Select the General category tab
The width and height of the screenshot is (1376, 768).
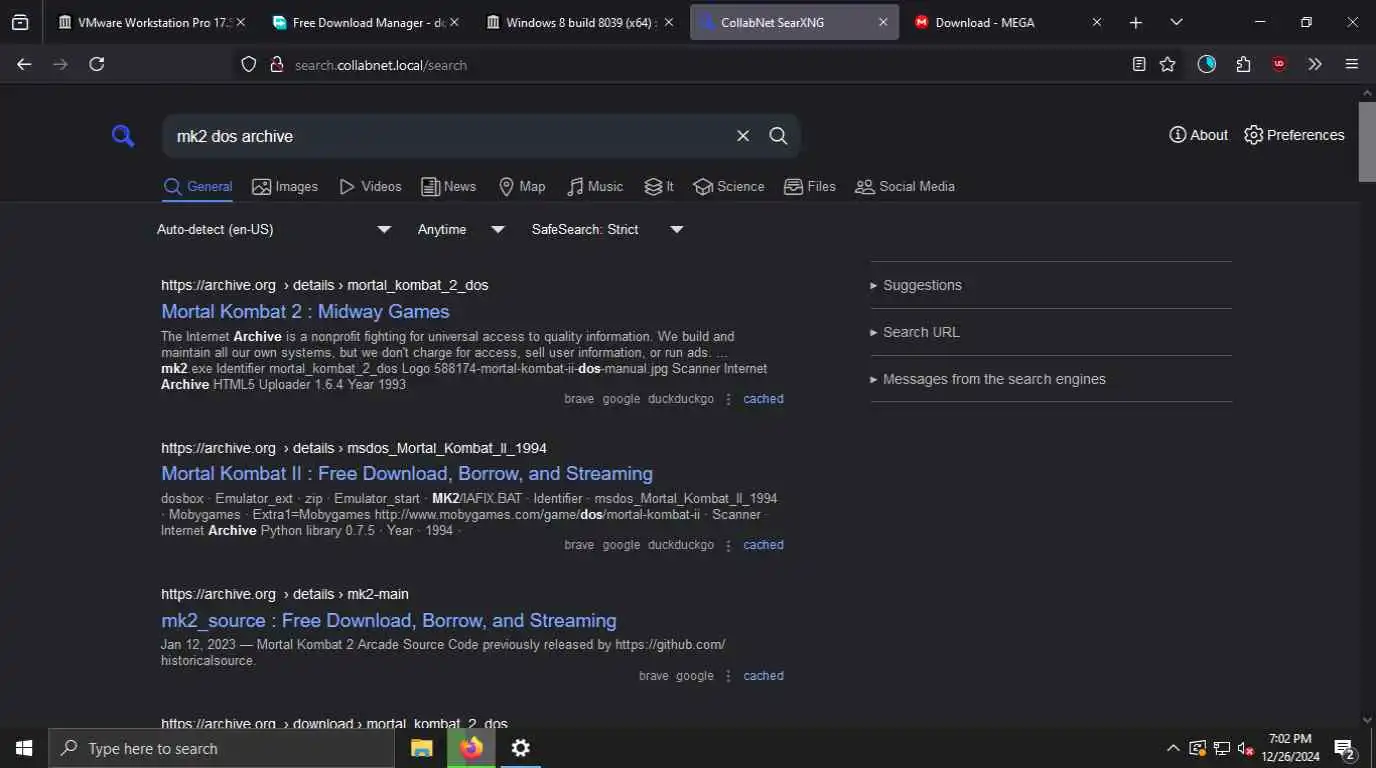[198, 187]
